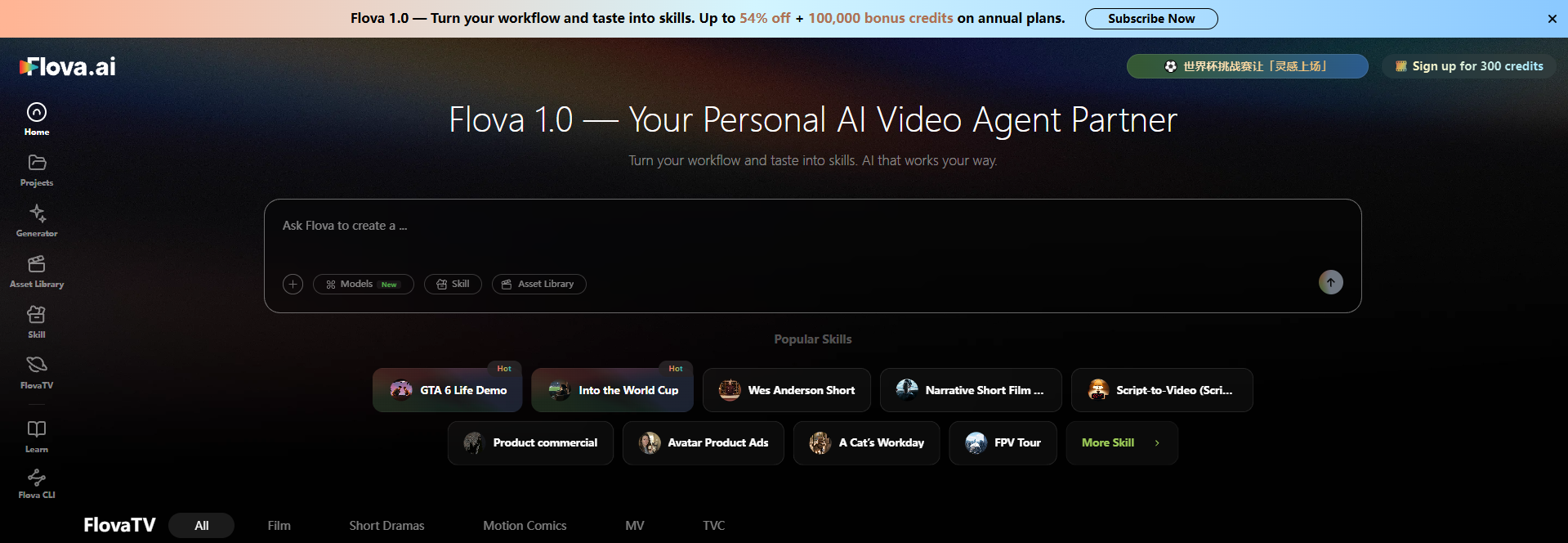The image size is (1568, 543).
Task: Open Projects in the sidebar
Action: point(37,170)
